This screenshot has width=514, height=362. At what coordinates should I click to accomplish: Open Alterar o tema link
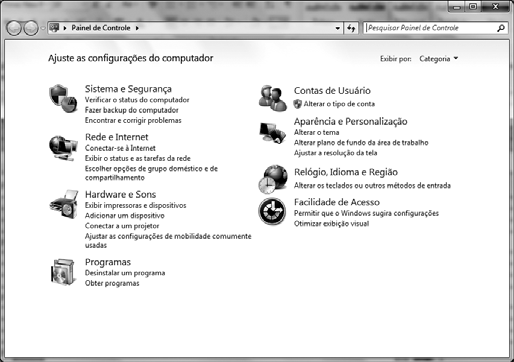click(316, 132)
